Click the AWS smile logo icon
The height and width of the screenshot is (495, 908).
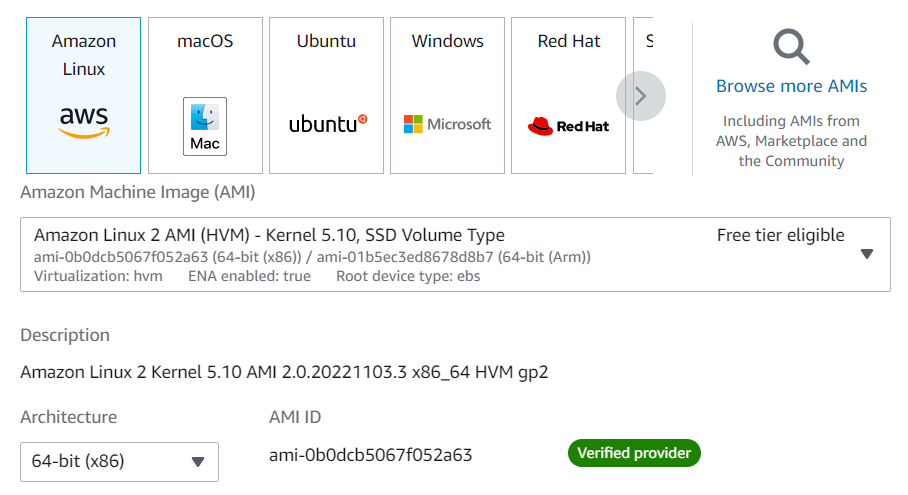pos(83,123)
